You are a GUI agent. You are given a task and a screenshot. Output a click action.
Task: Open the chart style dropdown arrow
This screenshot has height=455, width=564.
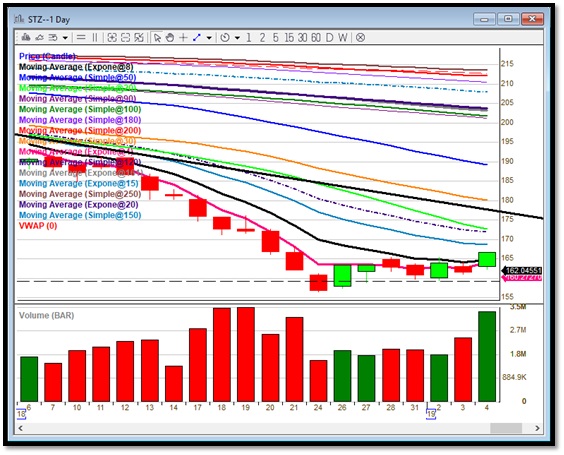pyautogui.click(x=65, y=38)
